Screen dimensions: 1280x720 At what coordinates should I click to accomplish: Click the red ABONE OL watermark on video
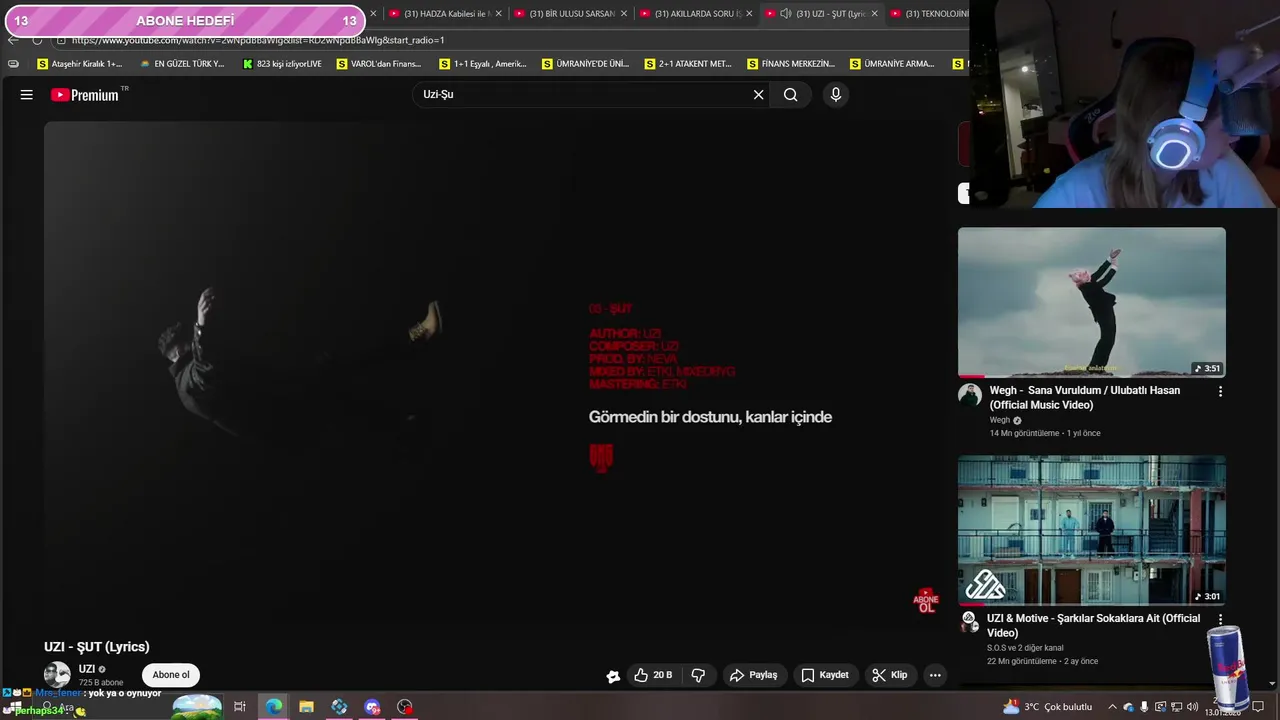[926, 601]
